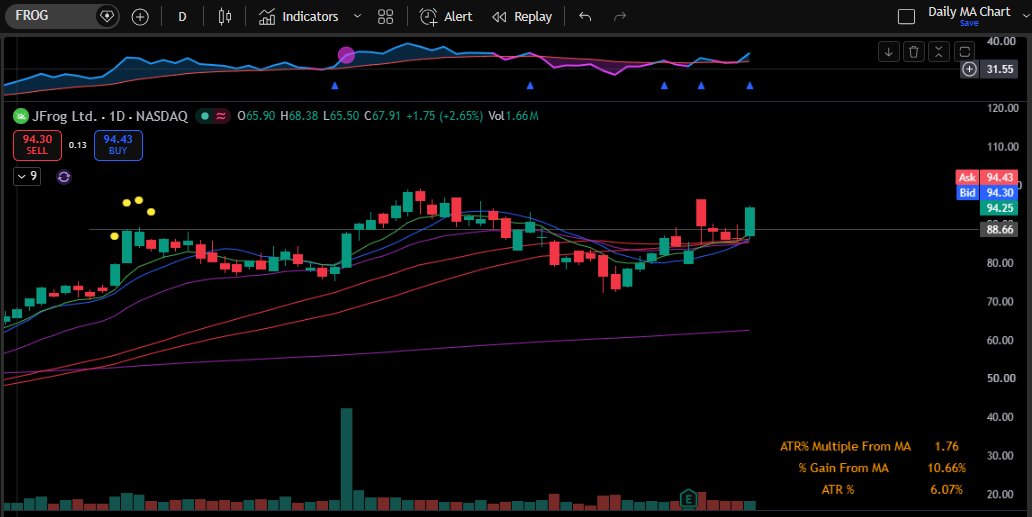This screenshot has width=1032, height=517.
Task: Undo the last chart action
Action: click(585, 16)
